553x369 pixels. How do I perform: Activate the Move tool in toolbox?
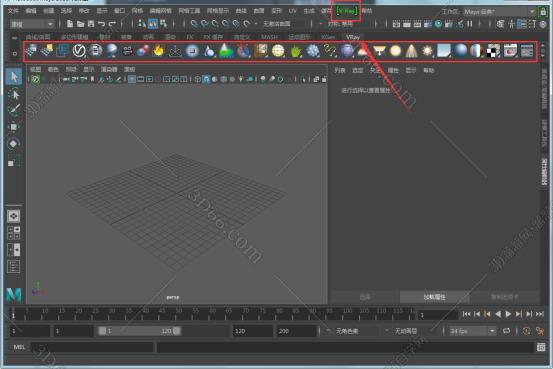click(x=14, y=127)
